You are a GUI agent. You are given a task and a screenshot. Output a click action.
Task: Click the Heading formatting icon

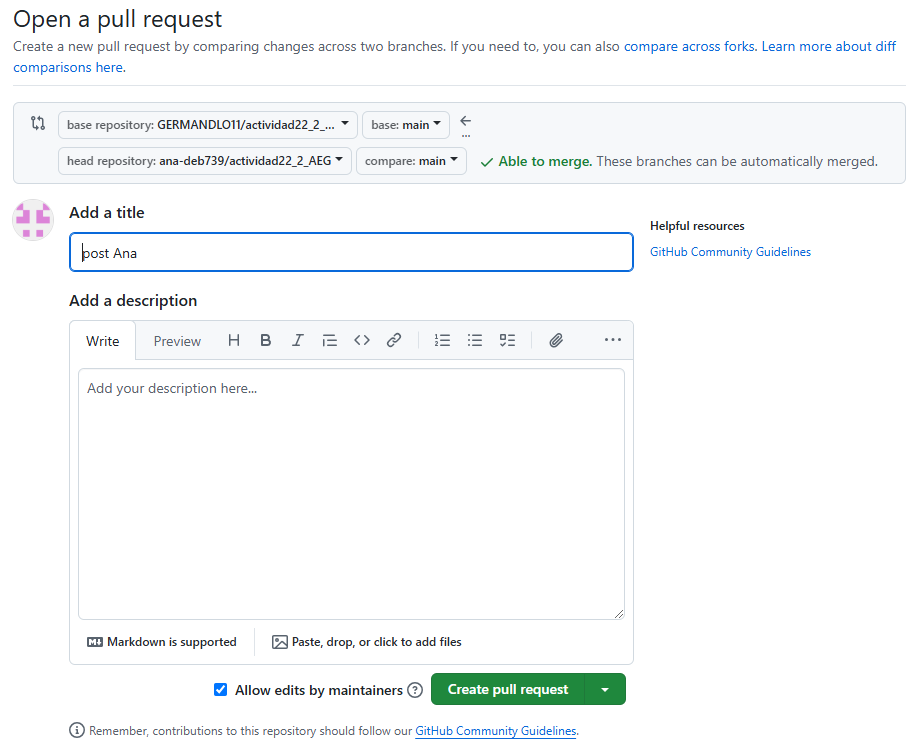click(234, 341)
